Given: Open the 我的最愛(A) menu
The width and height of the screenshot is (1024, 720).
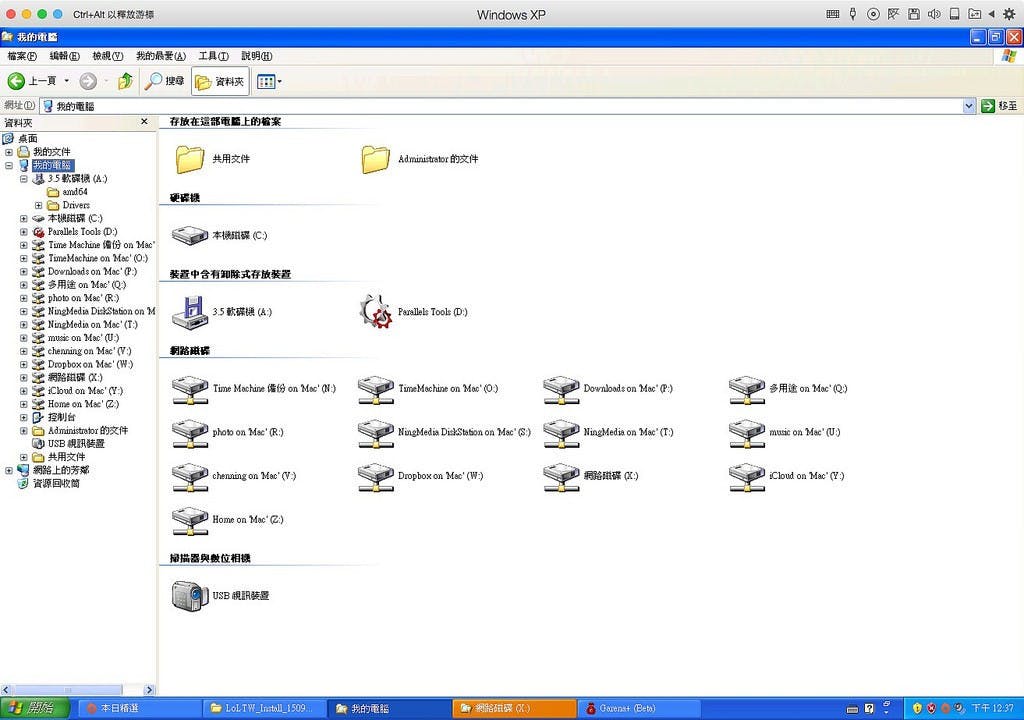Looking at the screenshot, I should [x=161, y=56].
